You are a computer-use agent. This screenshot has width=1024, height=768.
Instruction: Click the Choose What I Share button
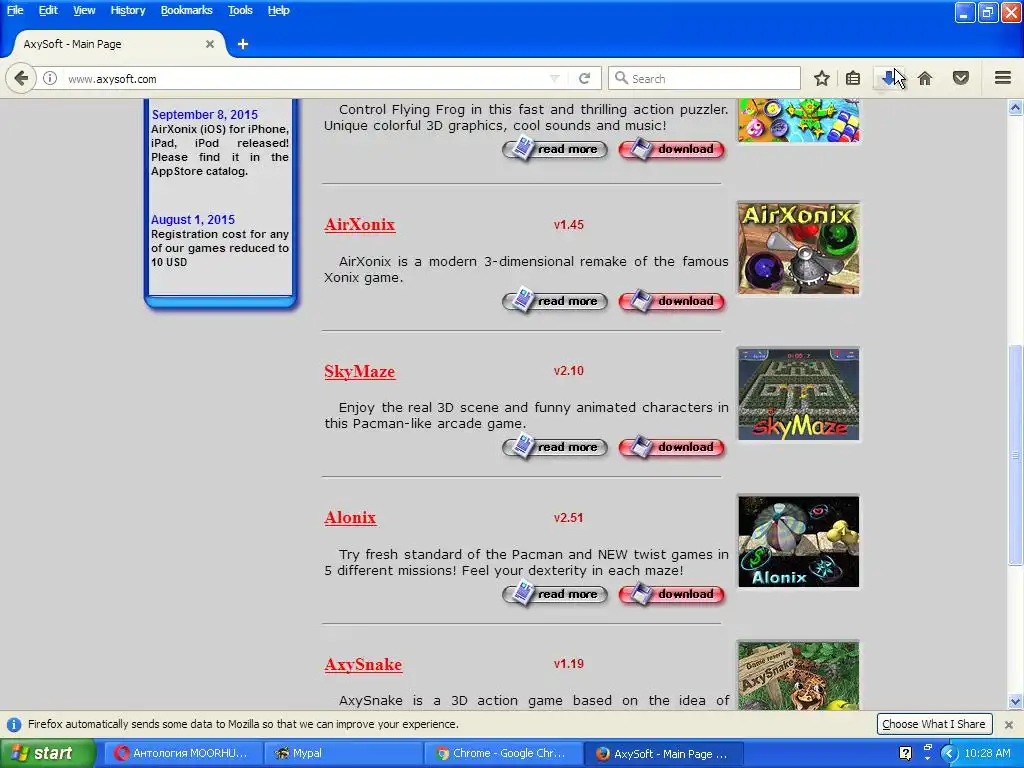[x=934, y=724]
